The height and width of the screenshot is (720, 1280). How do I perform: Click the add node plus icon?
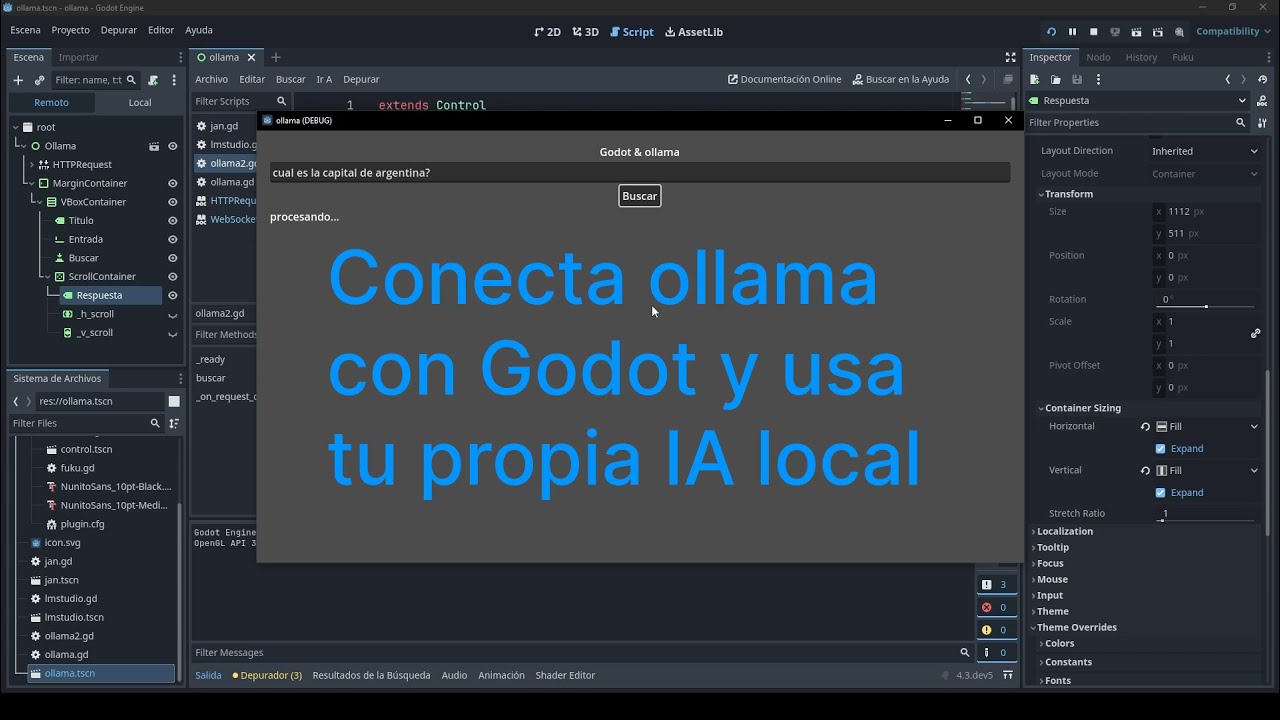(x=18, y=80)
